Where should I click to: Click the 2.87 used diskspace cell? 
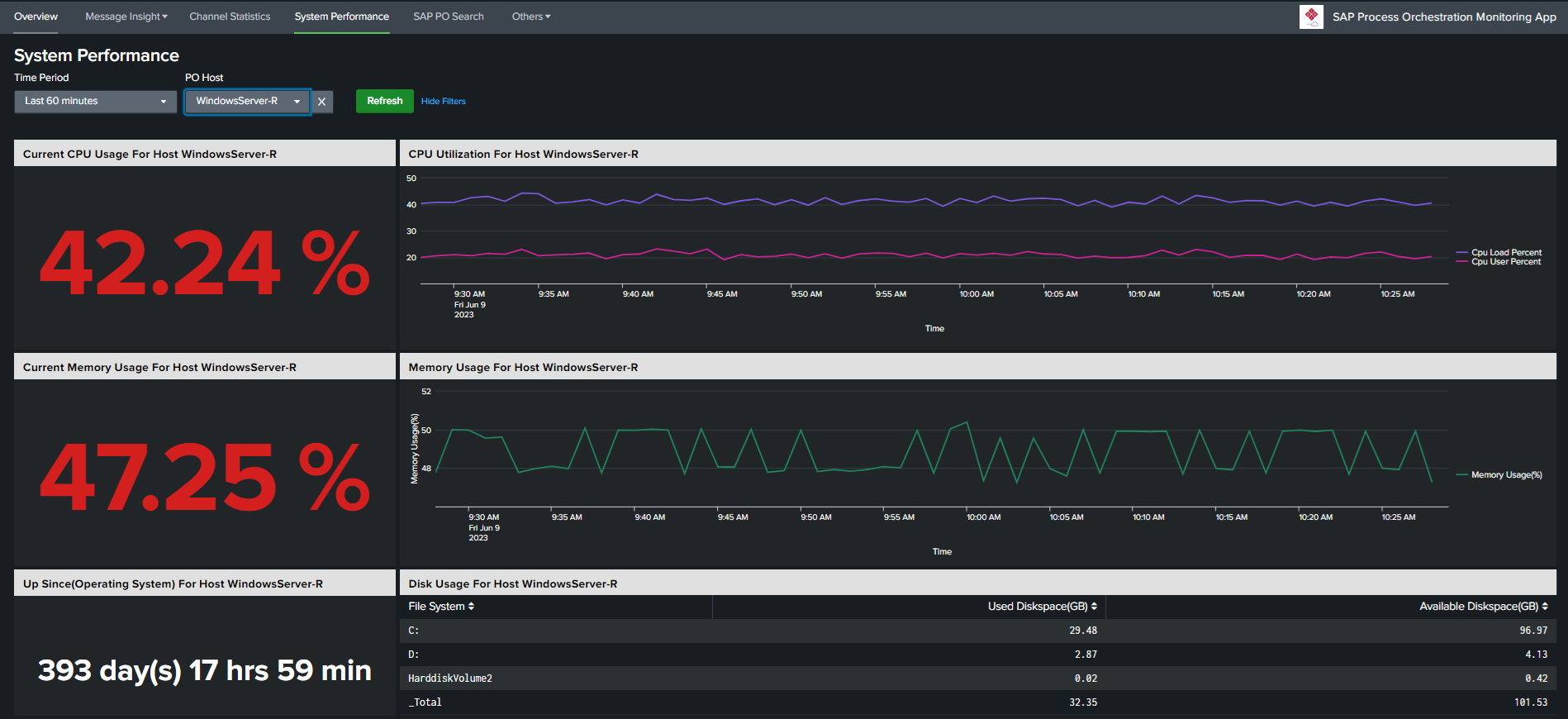pos(1086,655)
